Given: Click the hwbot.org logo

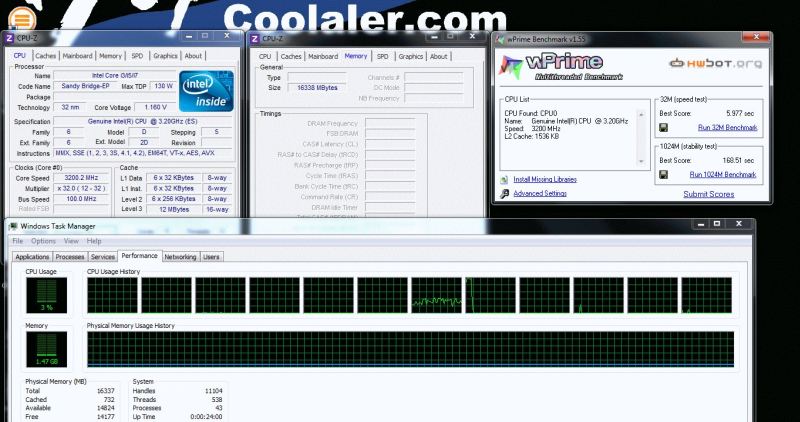Looking at the screenshot, I should tap(715, 63).
